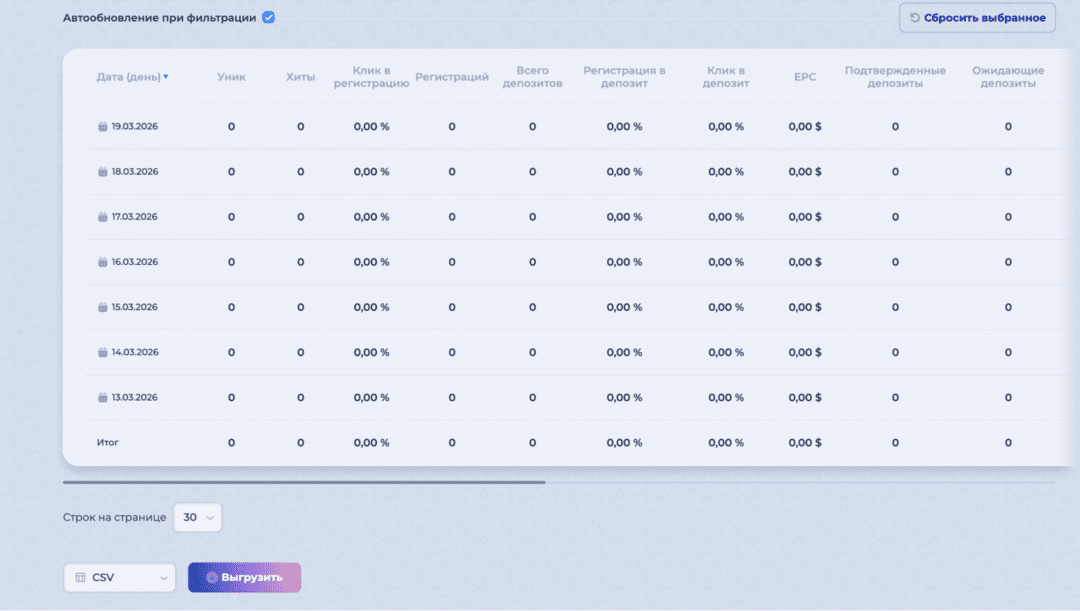Open the CSV export format dropdown
The image size is (1080, 611).
click(119, 577)
